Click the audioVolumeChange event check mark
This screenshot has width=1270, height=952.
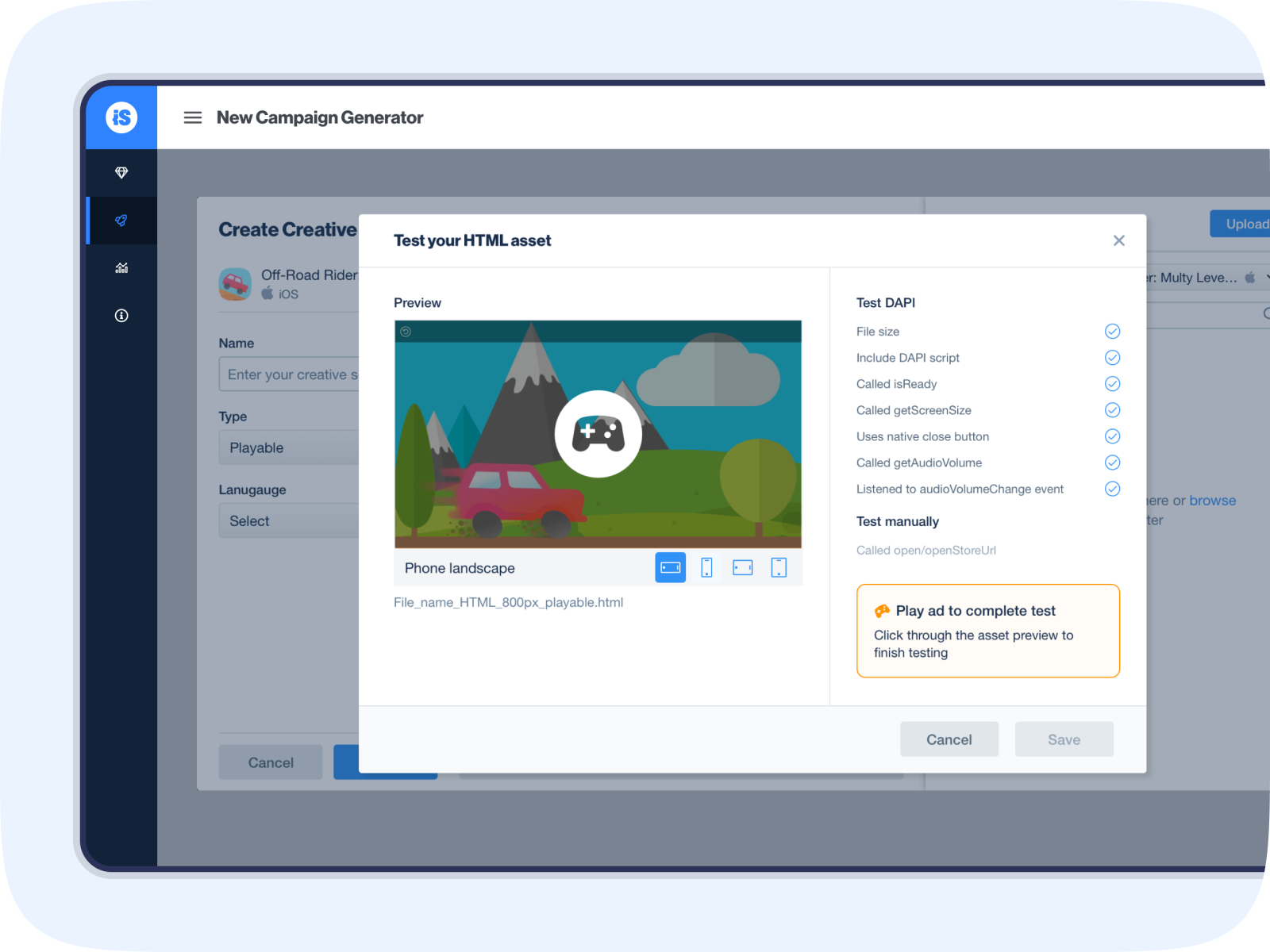click(1113, 489)
